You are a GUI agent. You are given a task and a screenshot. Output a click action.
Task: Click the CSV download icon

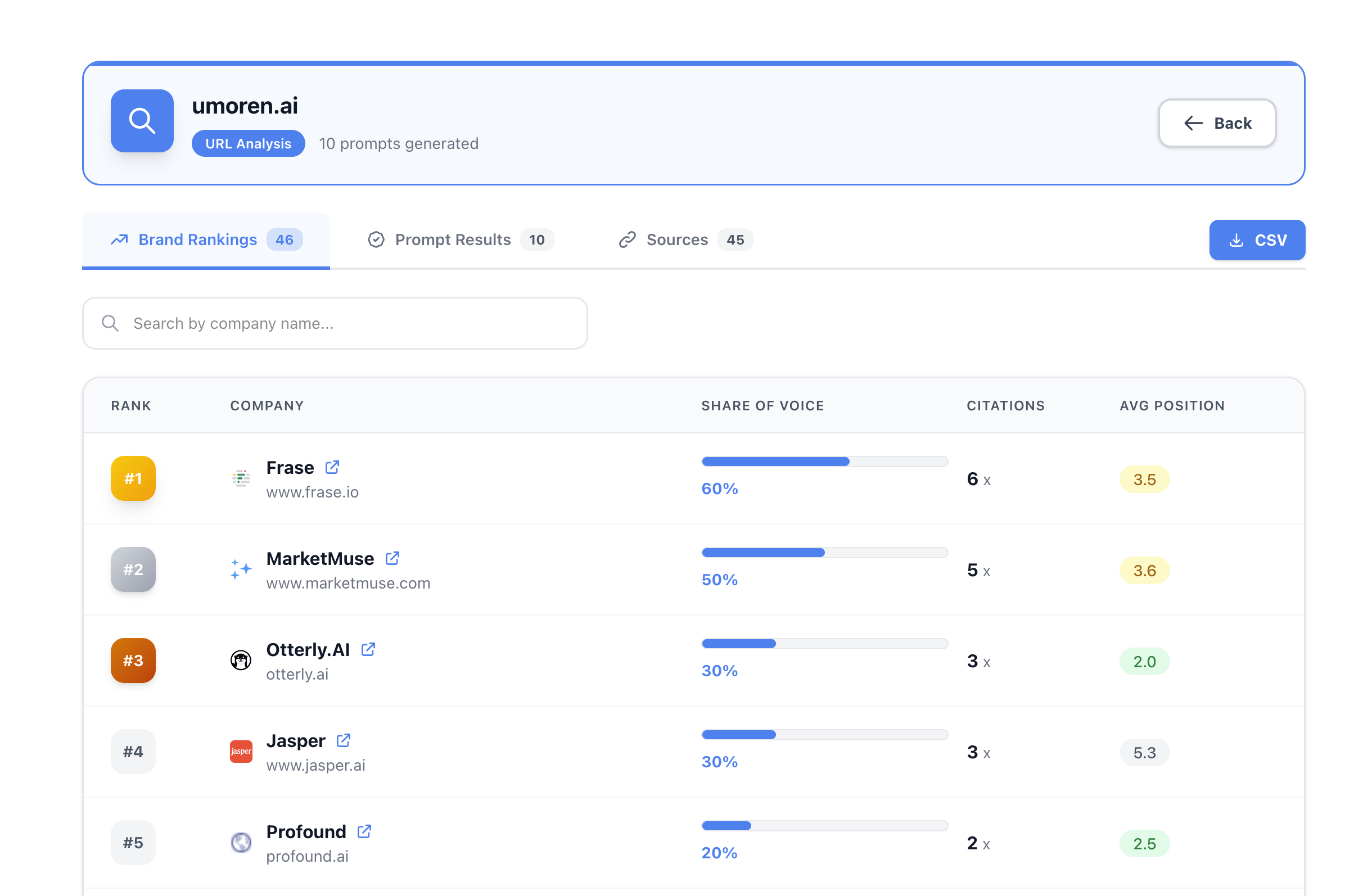tap(1235, 239)
